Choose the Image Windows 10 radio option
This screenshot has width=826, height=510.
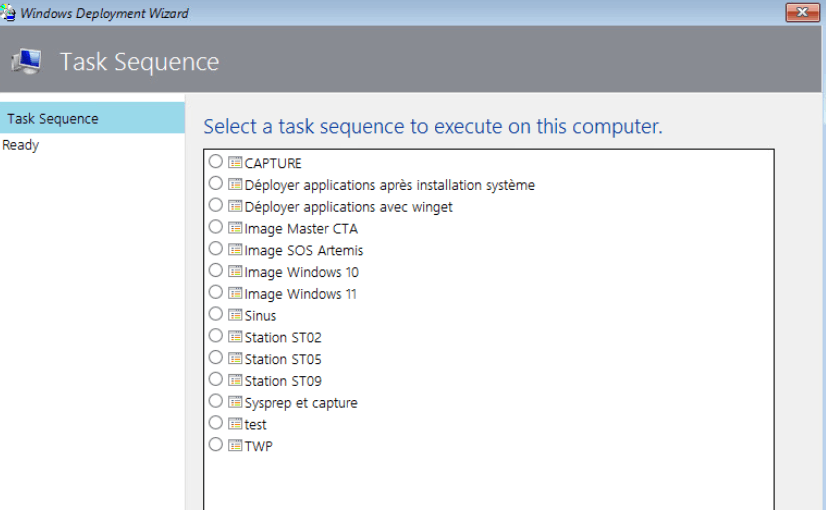(216, 271)
